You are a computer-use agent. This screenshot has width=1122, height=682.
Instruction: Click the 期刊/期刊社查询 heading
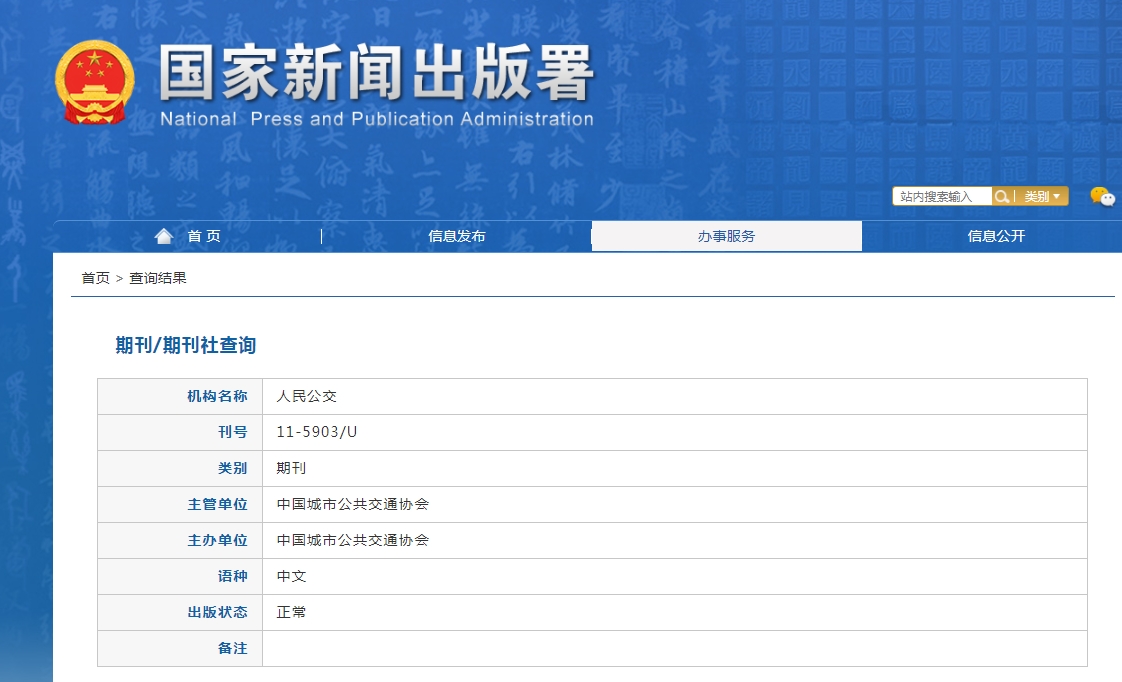point(186,345)
